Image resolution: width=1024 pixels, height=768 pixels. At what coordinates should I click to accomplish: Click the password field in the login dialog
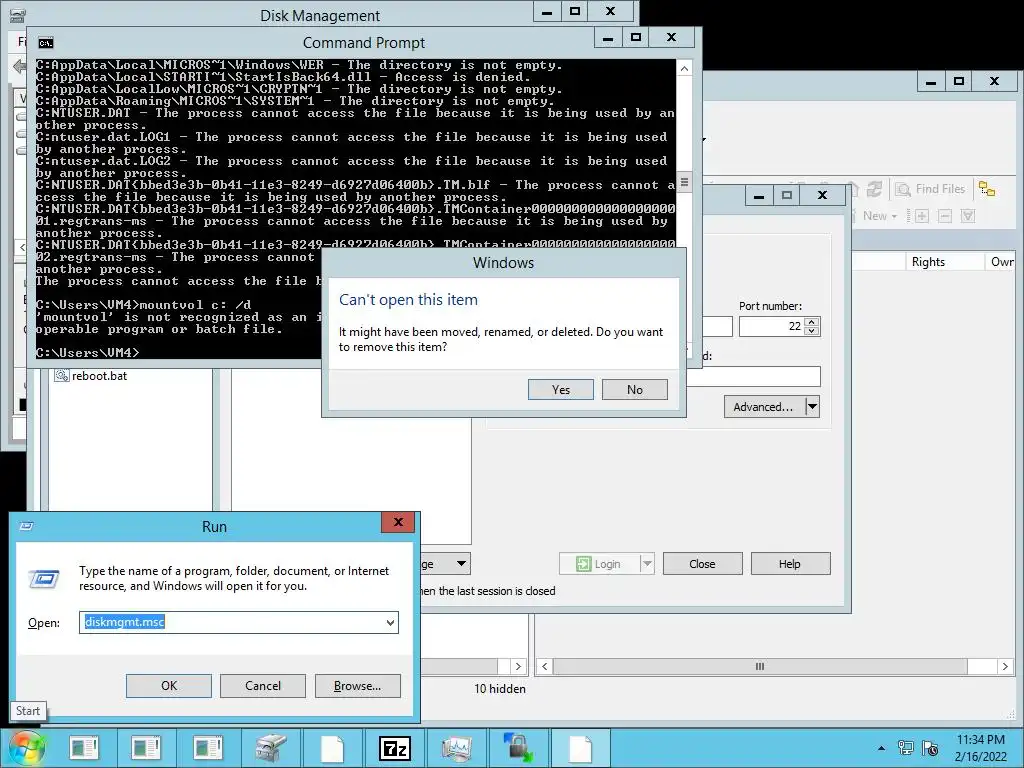(753, 377)
